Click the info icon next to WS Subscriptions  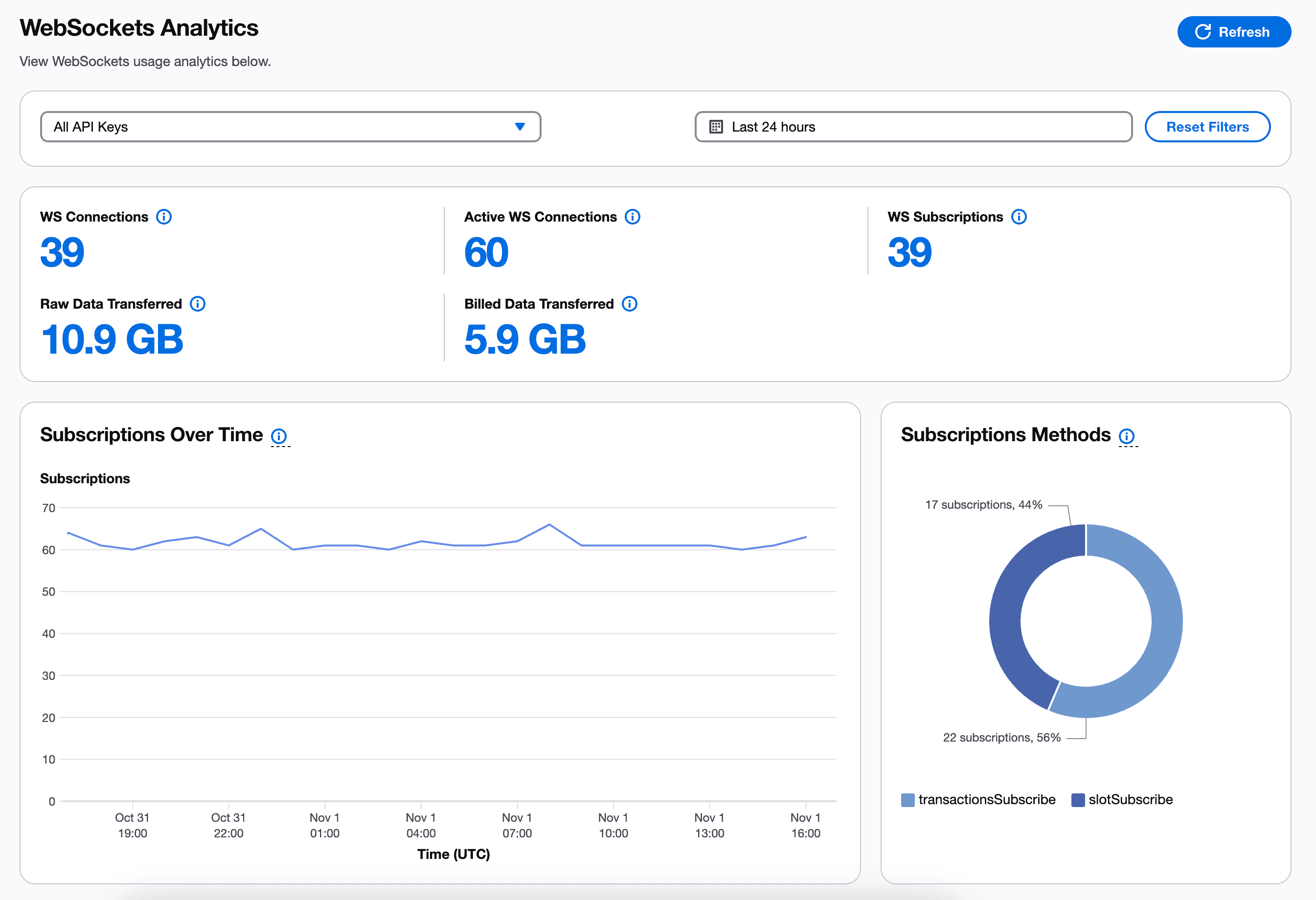pos(1019,216)
